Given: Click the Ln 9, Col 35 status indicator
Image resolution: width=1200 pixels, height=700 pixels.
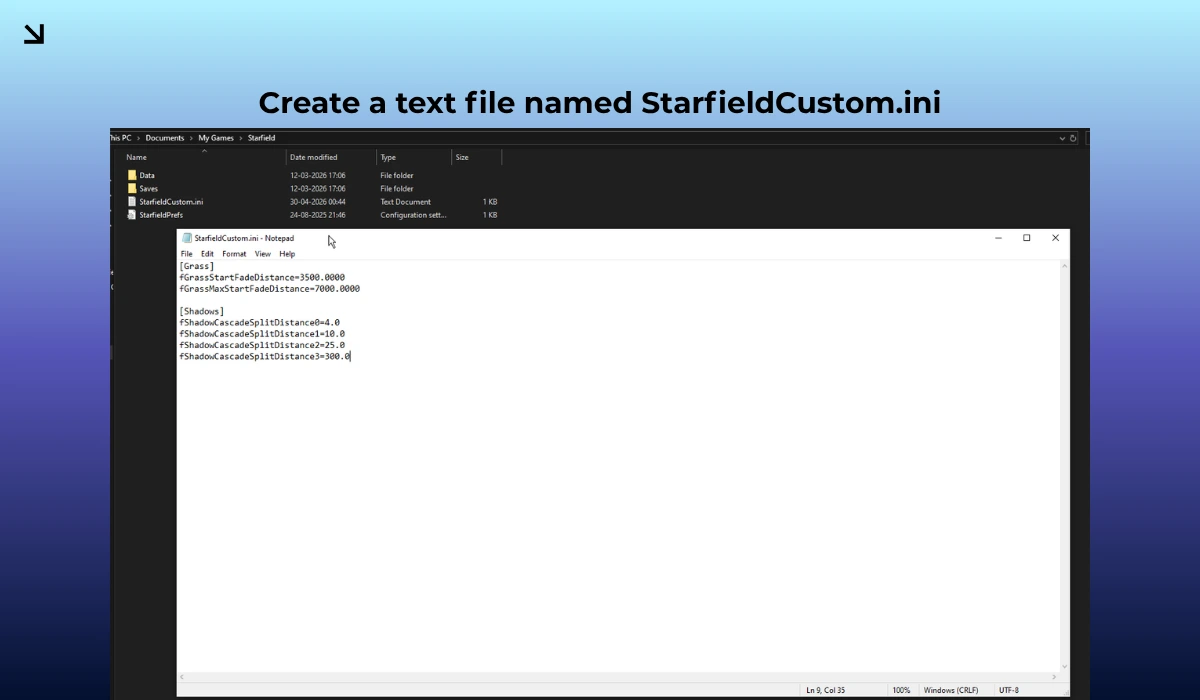Looking at the screenshot, I should [x=825, y=690].
